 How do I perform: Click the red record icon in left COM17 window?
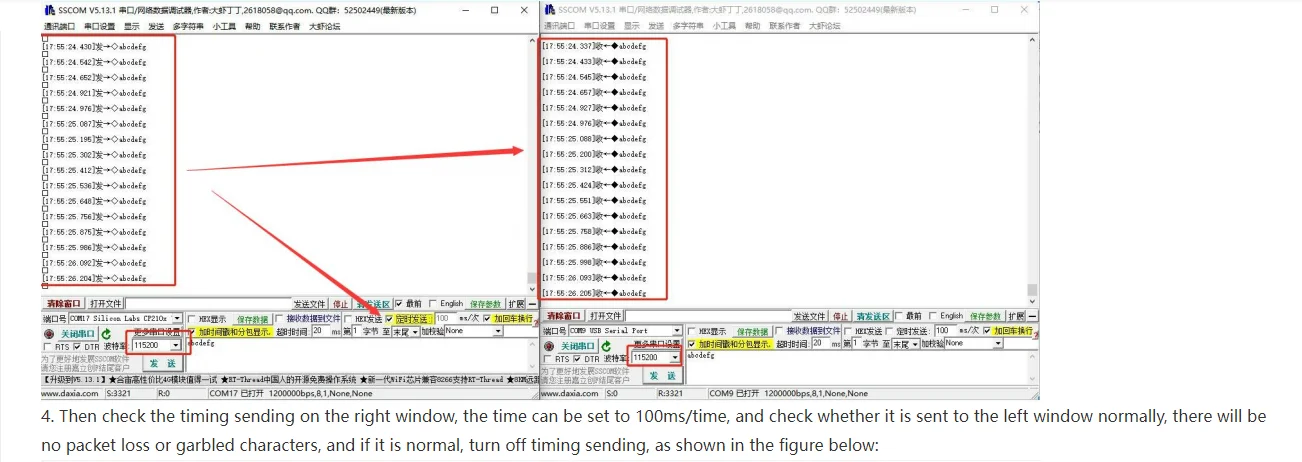49,333
